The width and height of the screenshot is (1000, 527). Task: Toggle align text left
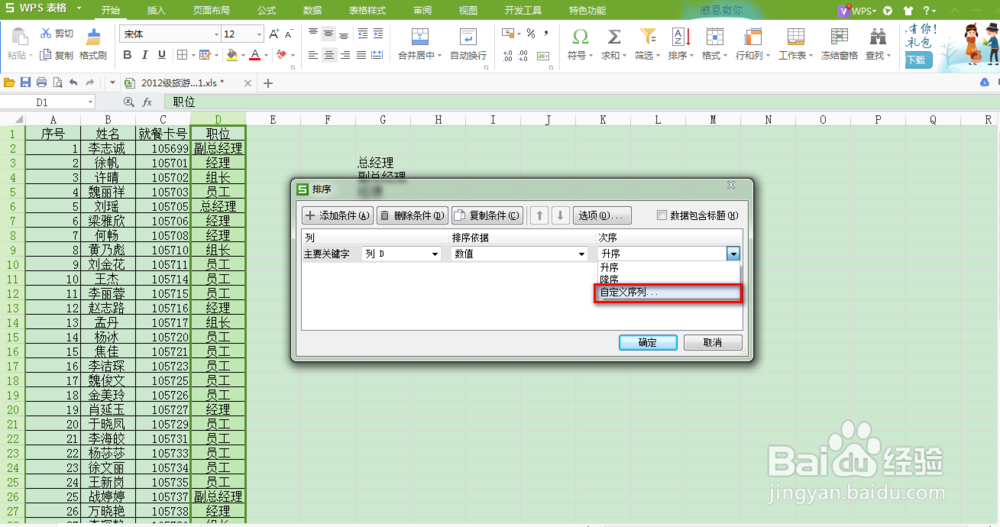(312, 55)
